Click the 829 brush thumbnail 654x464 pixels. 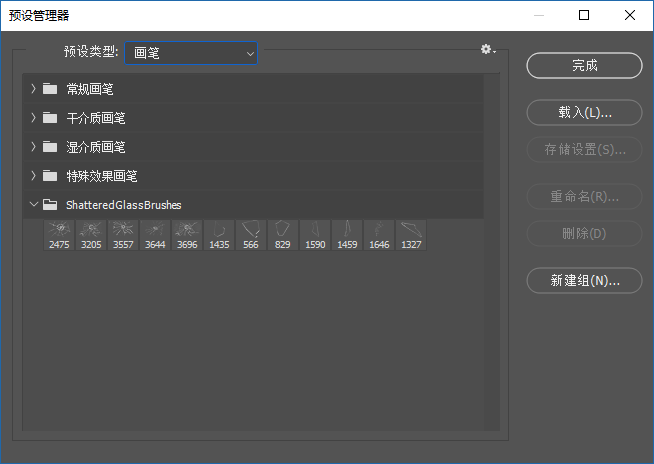click(x=283, y=235)
